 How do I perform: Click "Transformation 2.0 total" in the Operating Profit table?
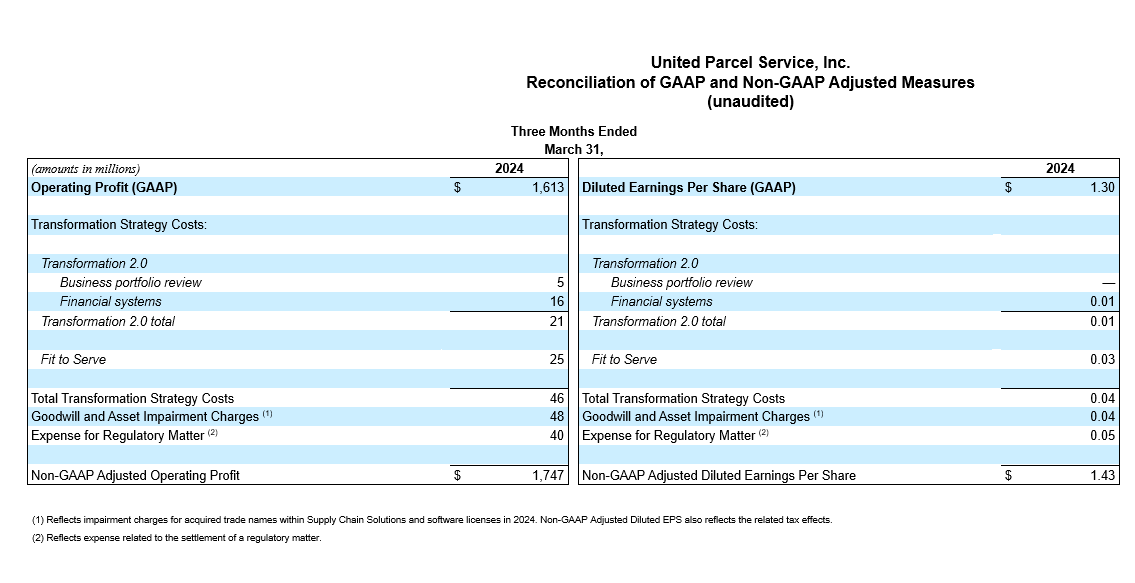click(108, 321)
